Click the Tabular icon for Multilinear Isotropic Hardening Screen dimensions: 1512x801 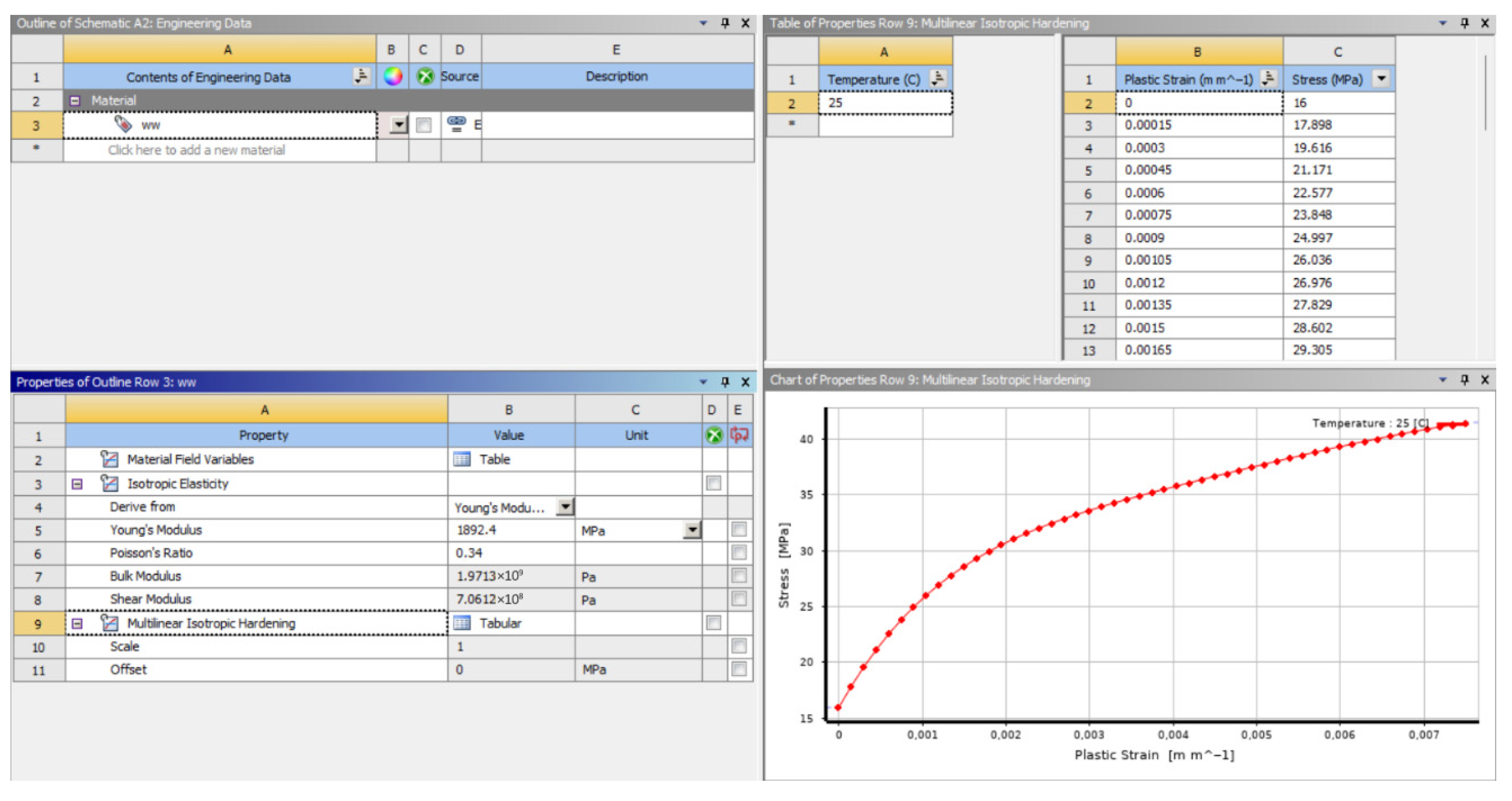(x=462, y=623)
